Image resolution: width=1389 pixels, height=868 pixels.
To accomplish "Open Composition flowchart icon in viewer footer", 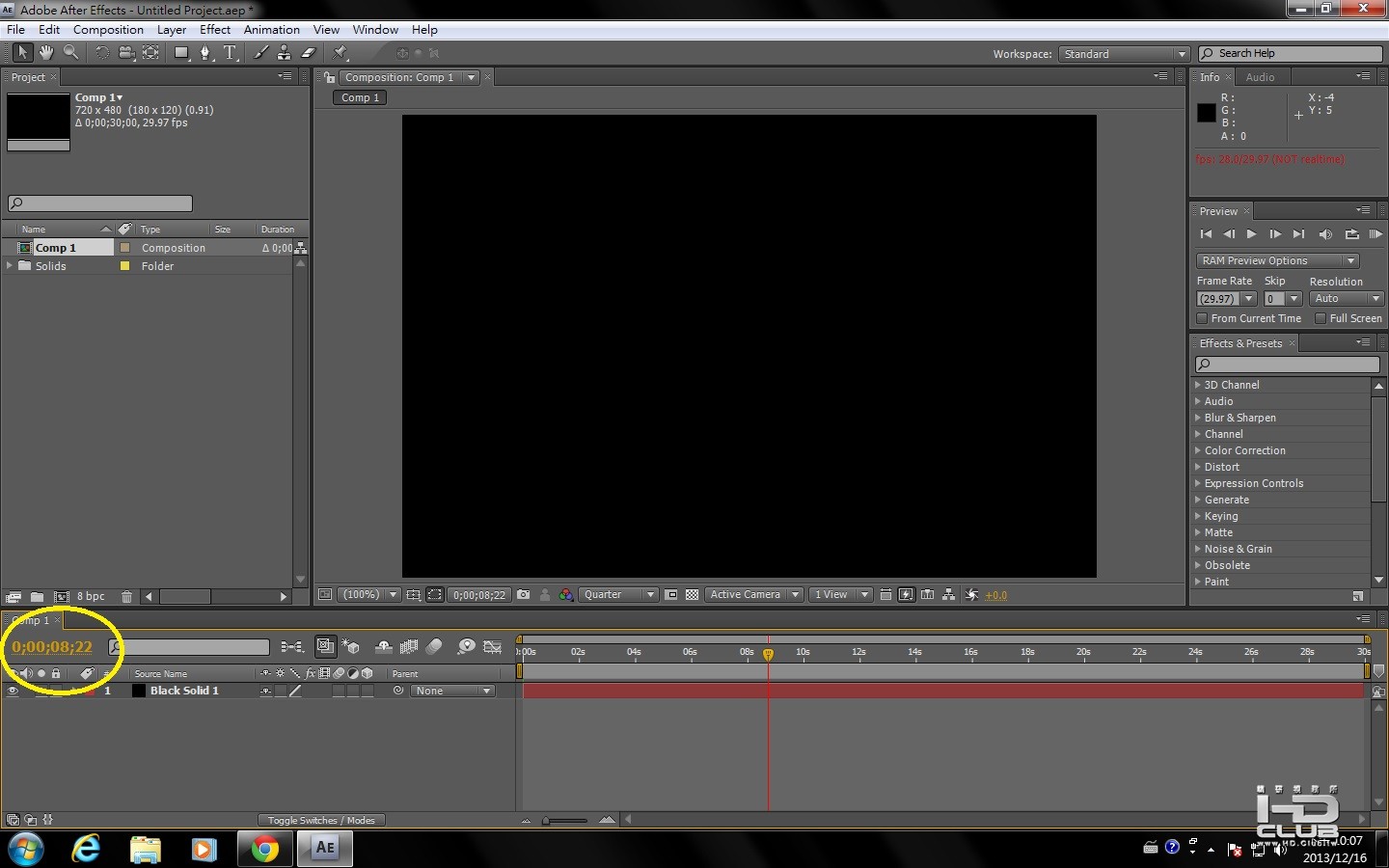I will [948, 595].
